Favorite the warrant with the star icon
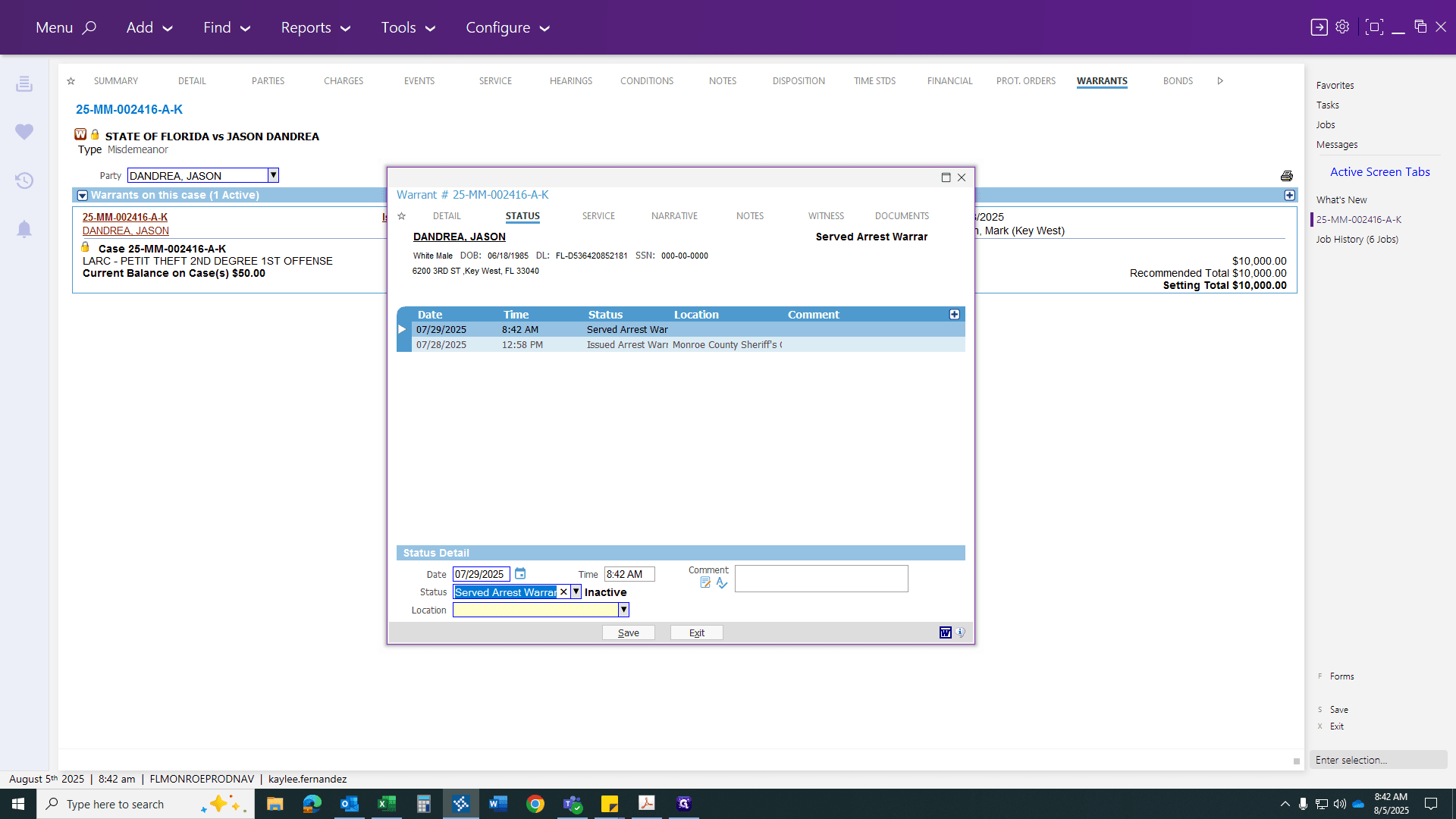 (402, 216)
